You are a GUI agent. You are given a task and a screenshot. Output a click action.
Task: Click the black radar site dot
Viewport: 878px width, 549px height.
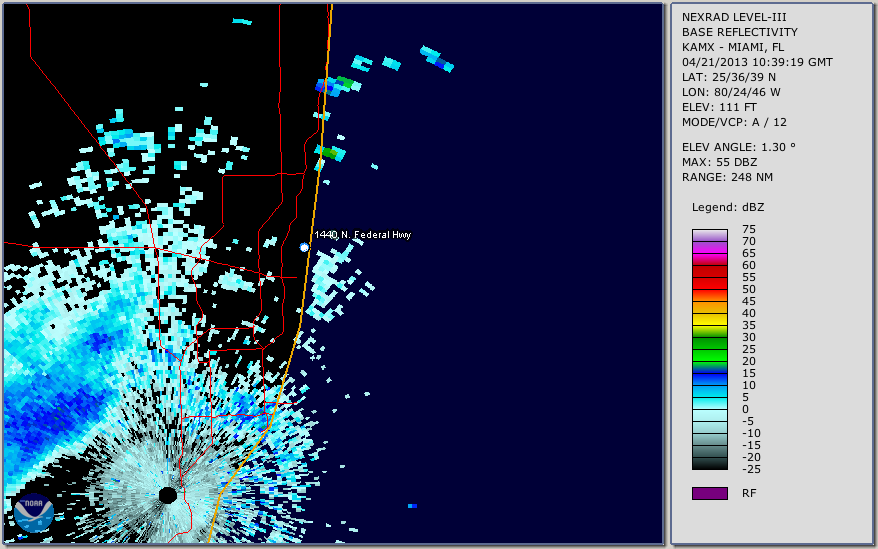click(167, 495)
